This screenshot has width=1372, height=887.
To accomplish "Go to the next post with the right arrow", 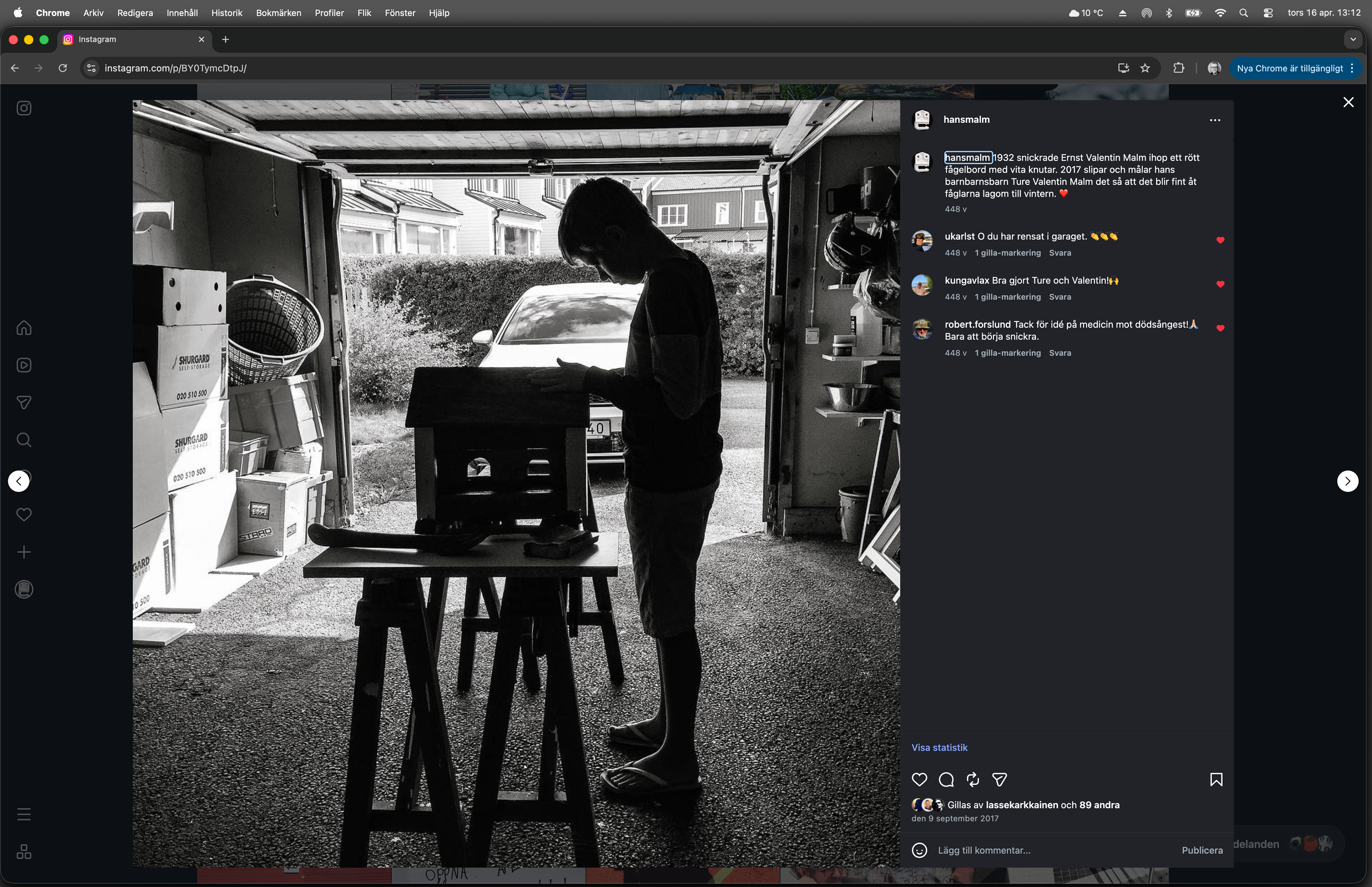I will coord(1347,481).
